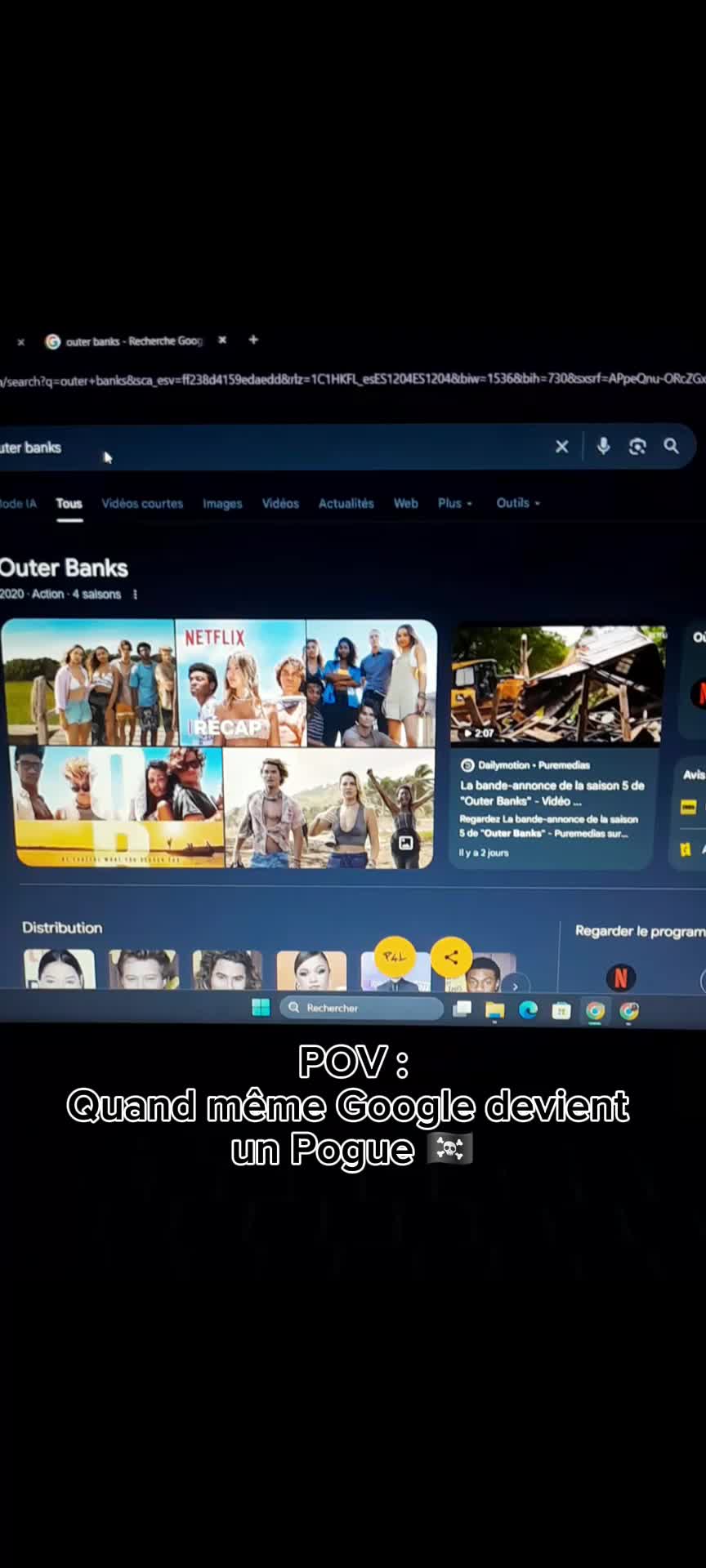This screenshot has width=706, height=1568.
Task: Click the 'Il y a 2 jours' text
Action: point(484,853)
